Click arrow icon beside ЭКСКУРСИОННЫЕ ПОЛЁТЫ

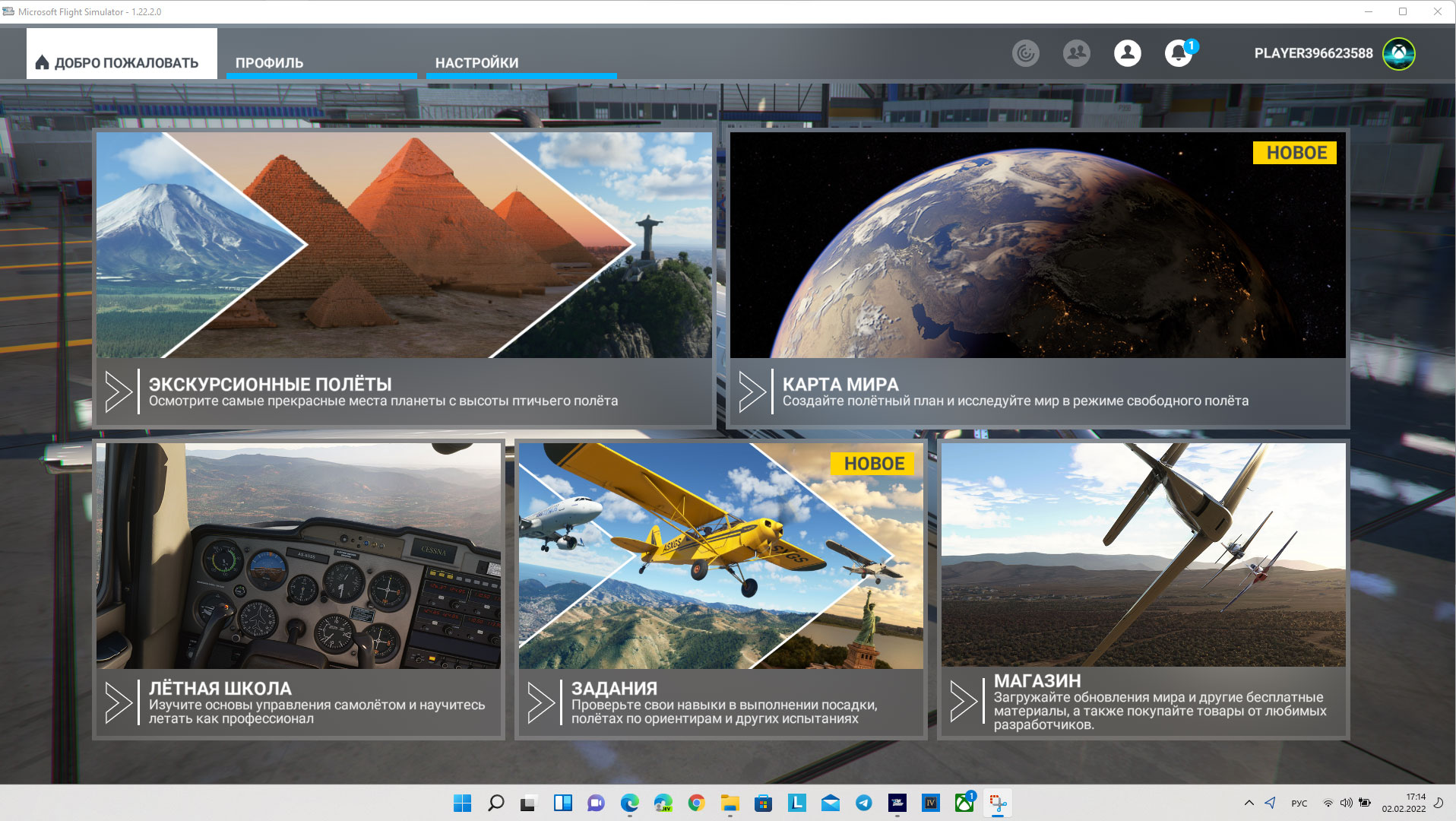tap(119, 391)
